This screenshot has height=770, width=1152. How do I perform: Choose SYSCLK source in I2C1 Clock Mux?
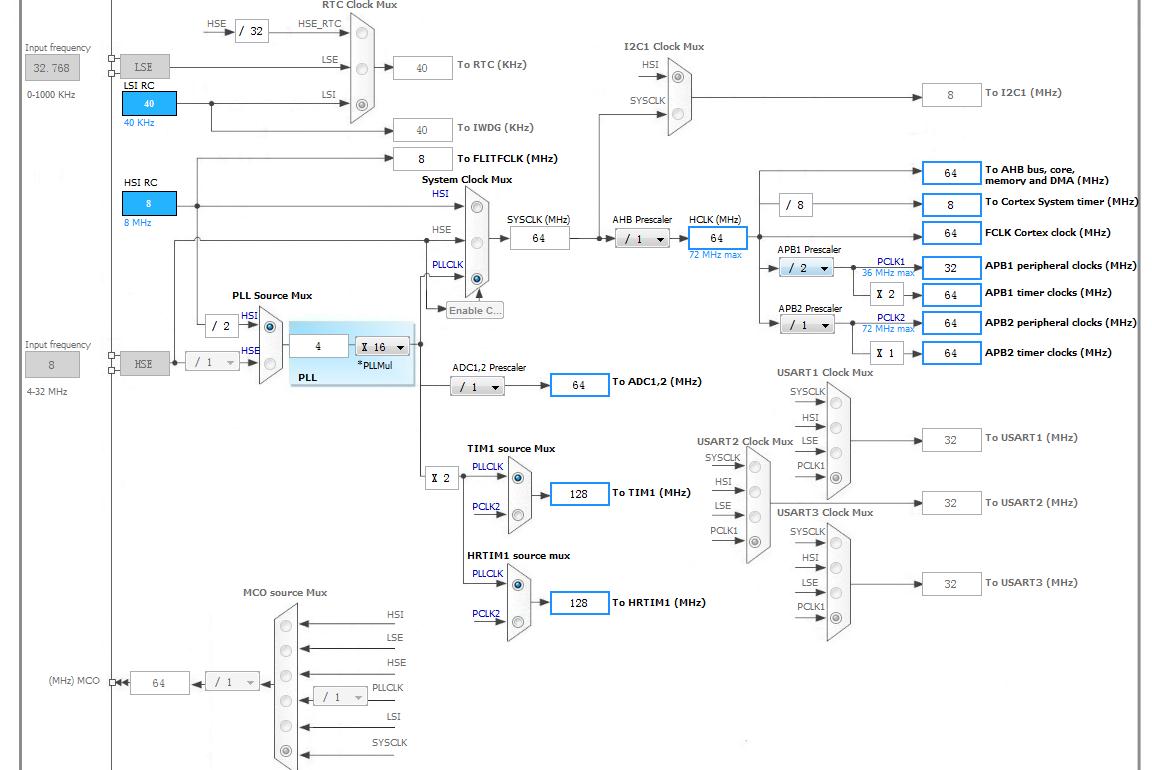678,114
